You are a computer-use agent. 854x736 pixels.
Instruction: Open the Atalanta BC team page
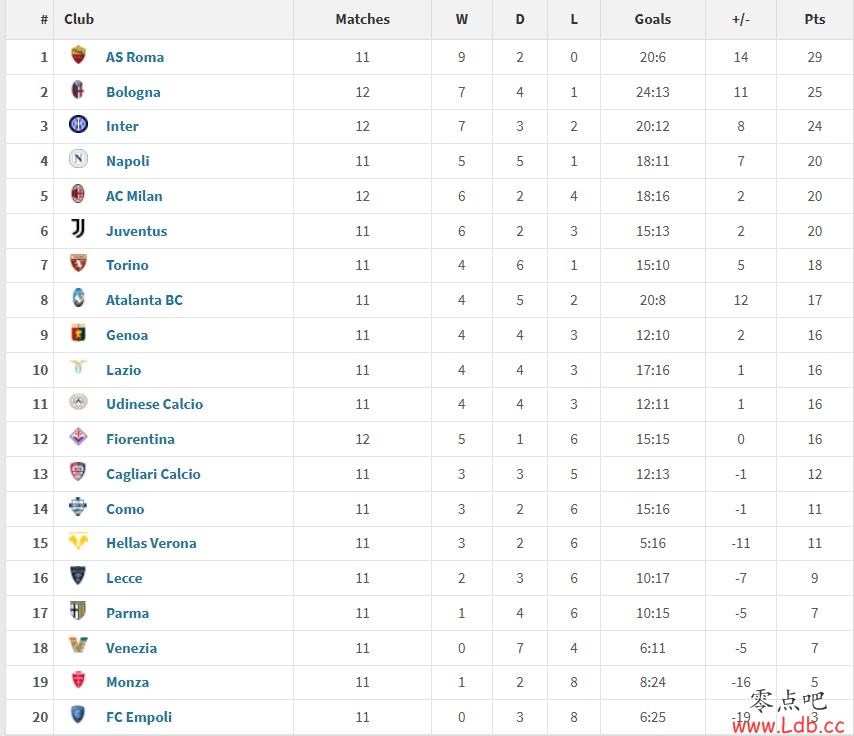pos(144,300)
